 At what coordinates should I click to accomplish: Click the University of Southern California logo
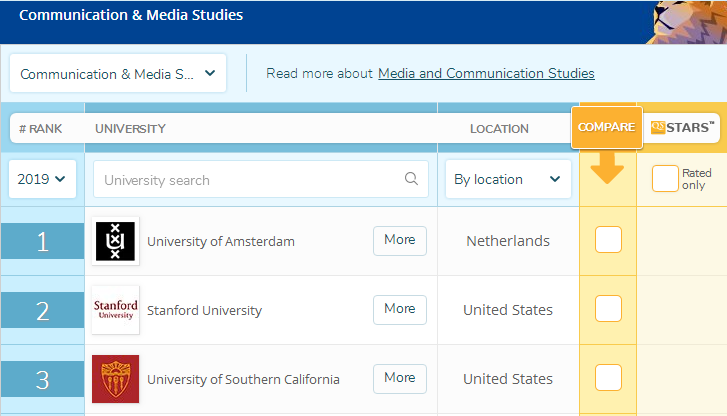[115, 379]
